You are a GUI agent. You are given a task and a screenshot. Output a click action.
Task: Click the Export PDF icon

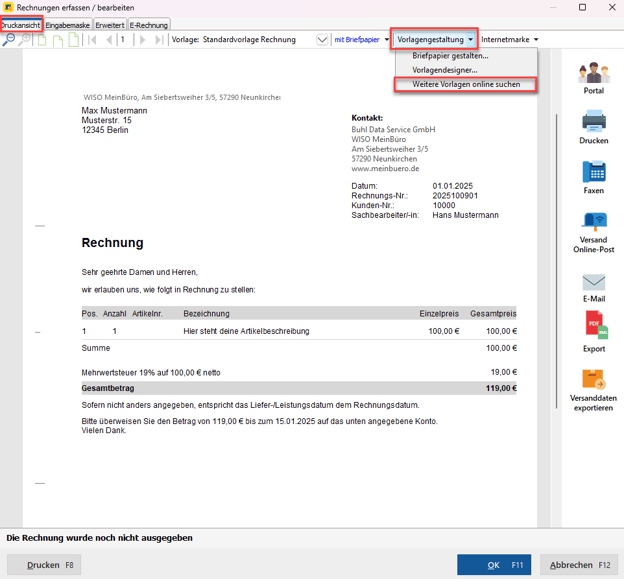pyautogui.click(x=596, y=325)
